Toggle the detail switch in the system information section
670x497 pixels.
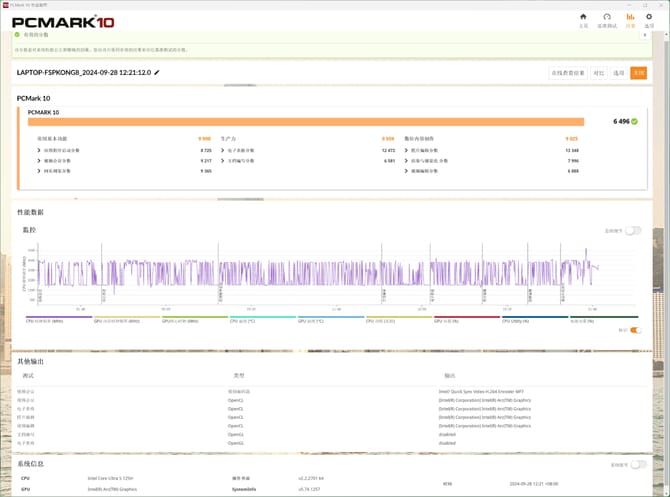[x=636, y=465]
